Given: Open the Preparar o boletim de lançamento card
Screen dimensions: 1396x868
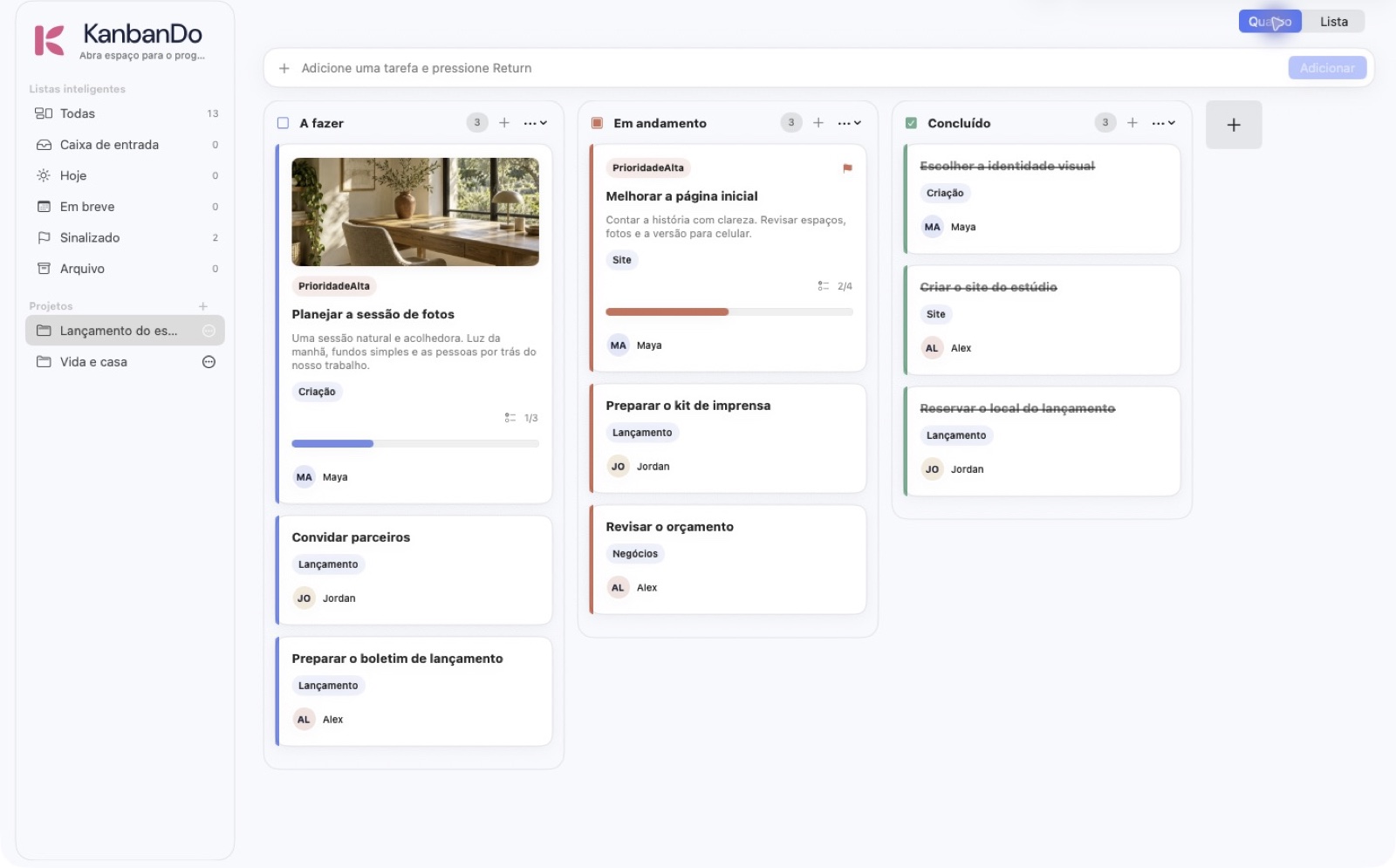Looking at the screenshot, I should pyautogui.click(x=414, y=691).
